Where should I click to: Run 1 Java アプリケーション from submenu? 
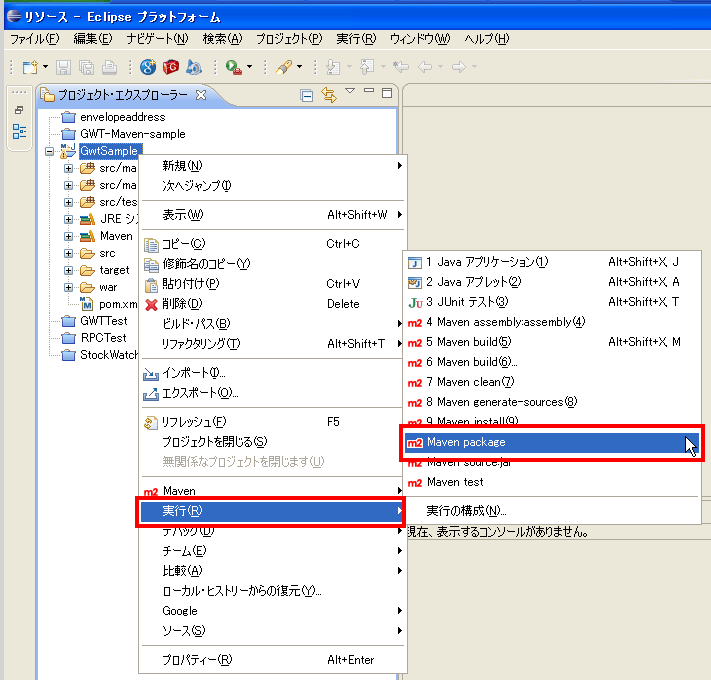coord(552,262)
